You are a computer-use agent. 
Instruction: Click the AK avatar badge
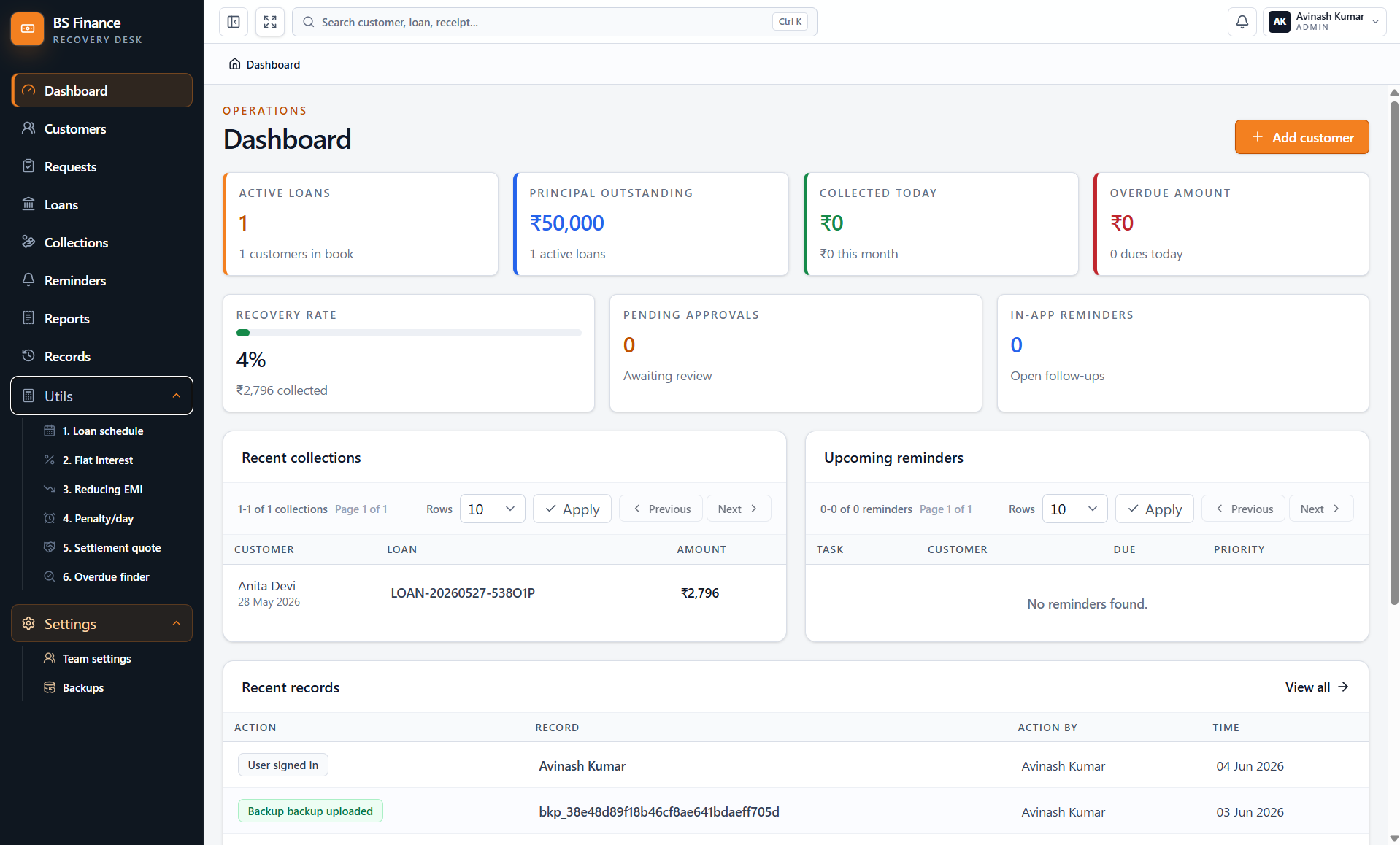click(1280, 22)
